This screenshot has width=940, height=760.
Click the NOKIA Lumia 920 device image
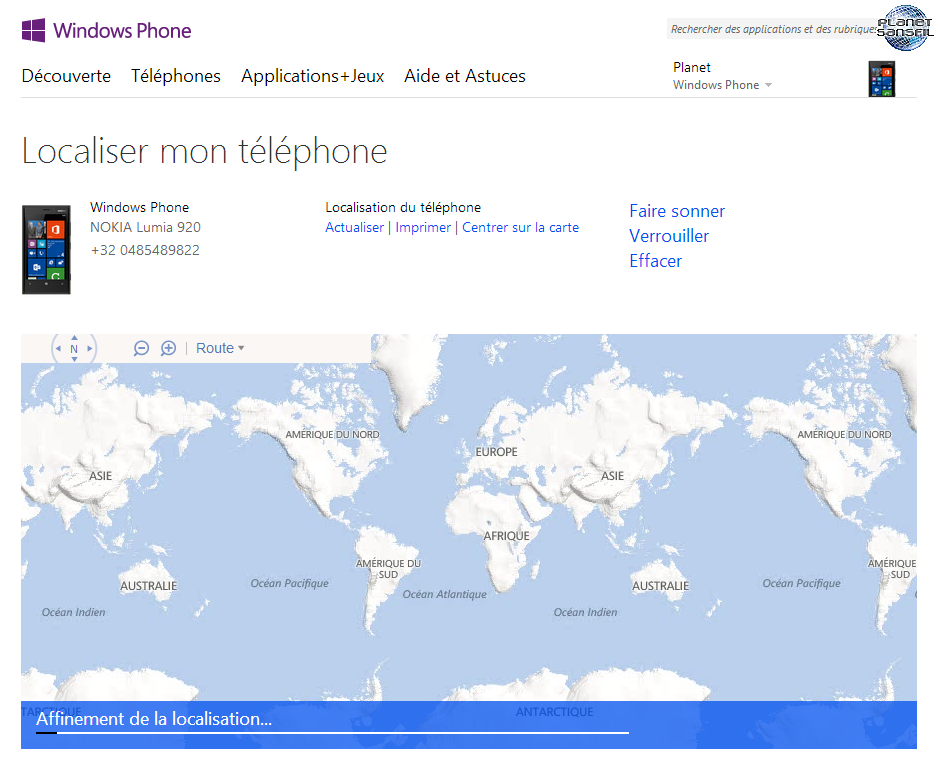(x=46, y=249)
